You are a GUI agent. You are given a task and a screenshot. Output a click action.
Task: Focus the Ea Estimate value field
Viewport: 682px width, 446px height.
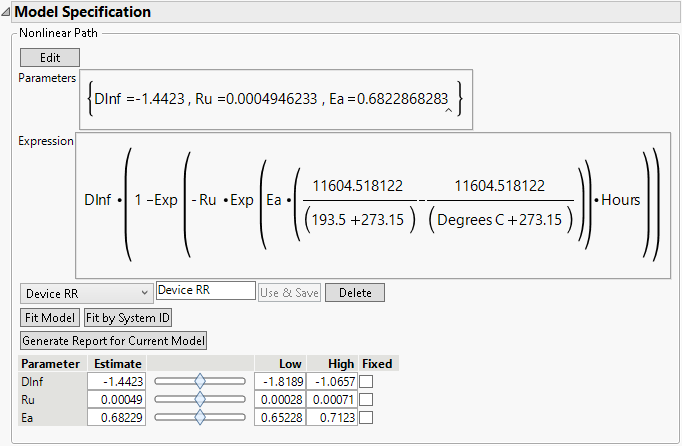point(117,417)
